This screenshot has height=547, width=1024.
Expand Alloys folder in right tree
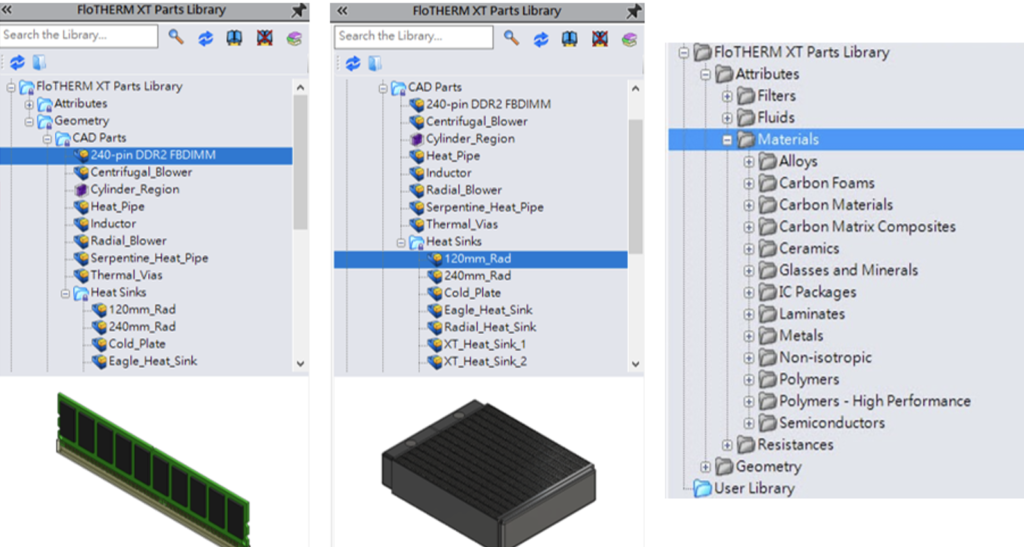749,162
